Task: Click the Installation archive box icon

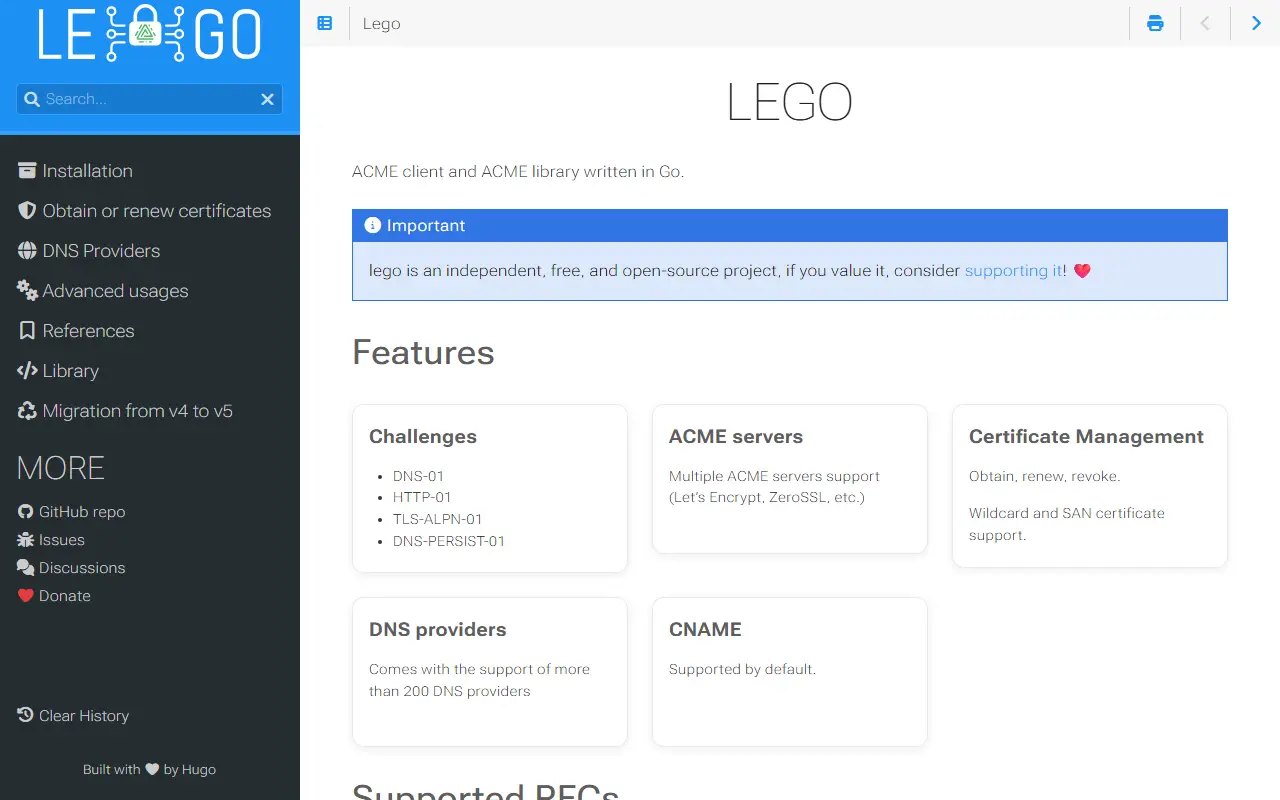Action: (x=27, y=171)
